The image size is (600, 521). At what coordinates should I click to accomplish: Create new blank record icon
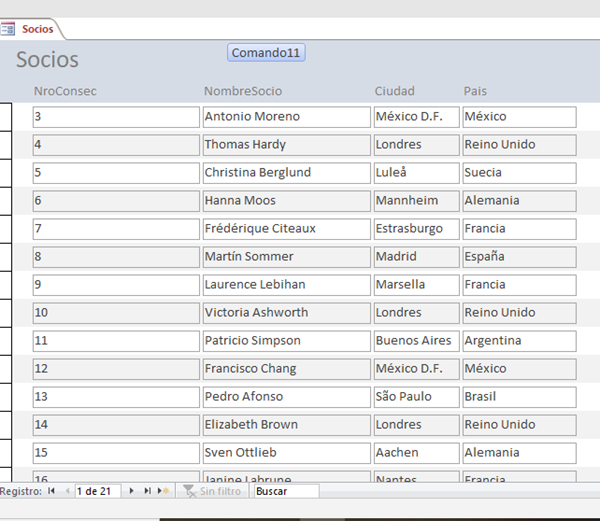click(163, 491)
